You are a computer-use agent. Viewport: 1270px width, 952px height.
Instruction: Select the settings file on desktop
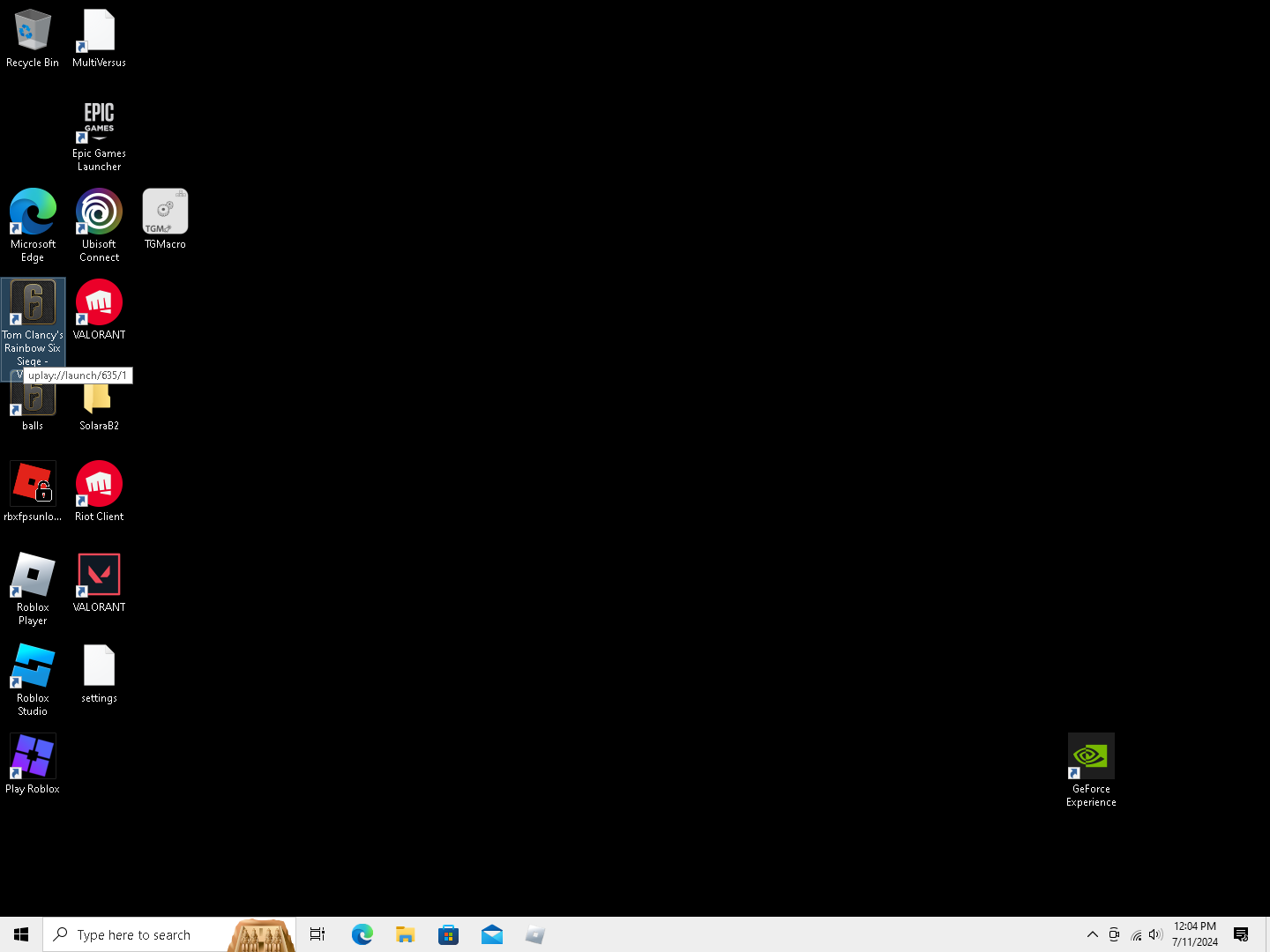pyautogui.click(x=99, y=673)
